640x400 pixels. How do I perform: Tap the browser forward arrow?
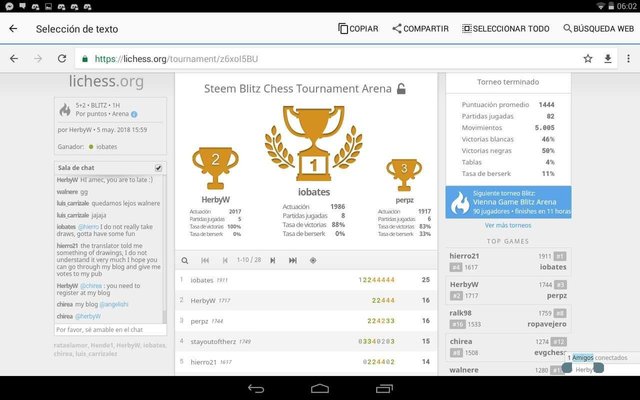click(38, 59)
